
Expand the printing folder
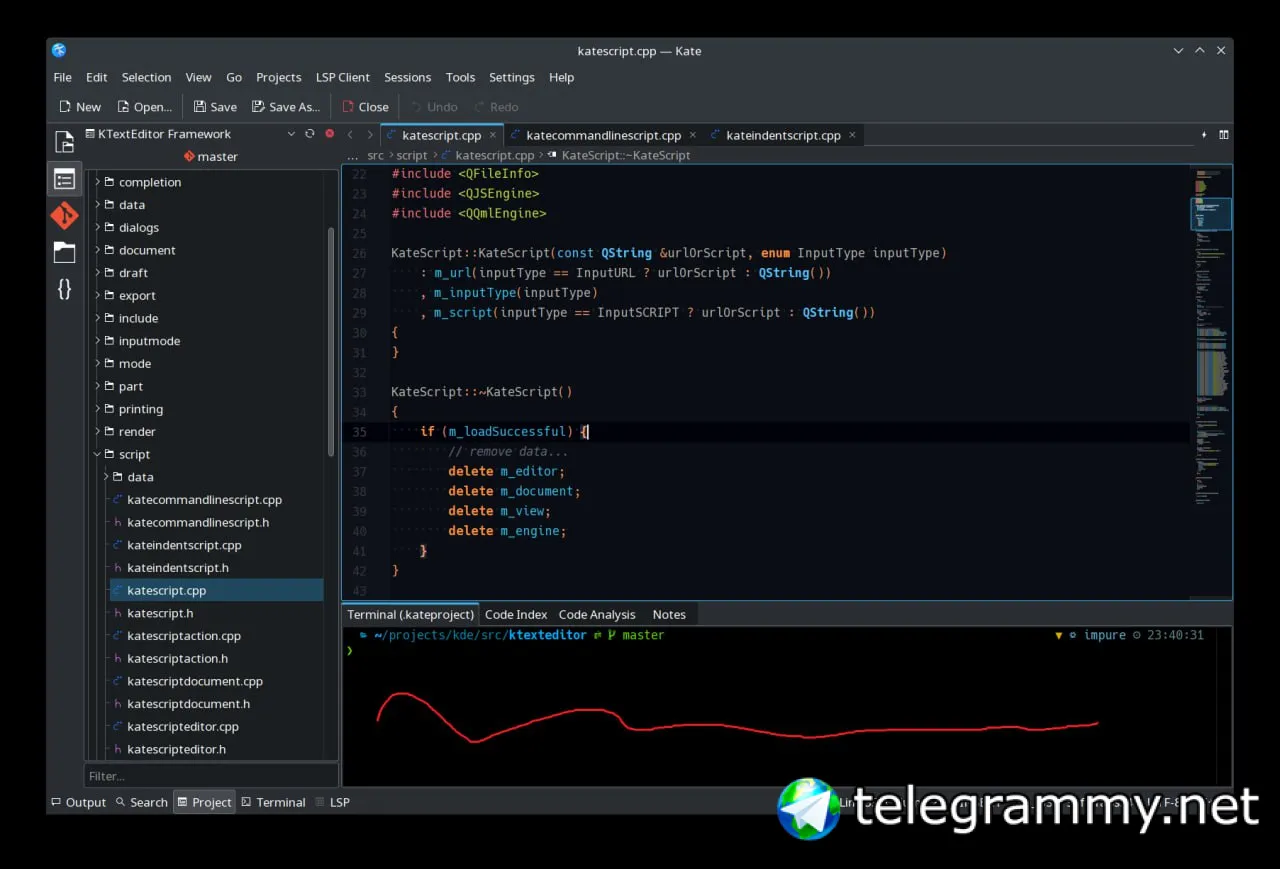[98, 409]
